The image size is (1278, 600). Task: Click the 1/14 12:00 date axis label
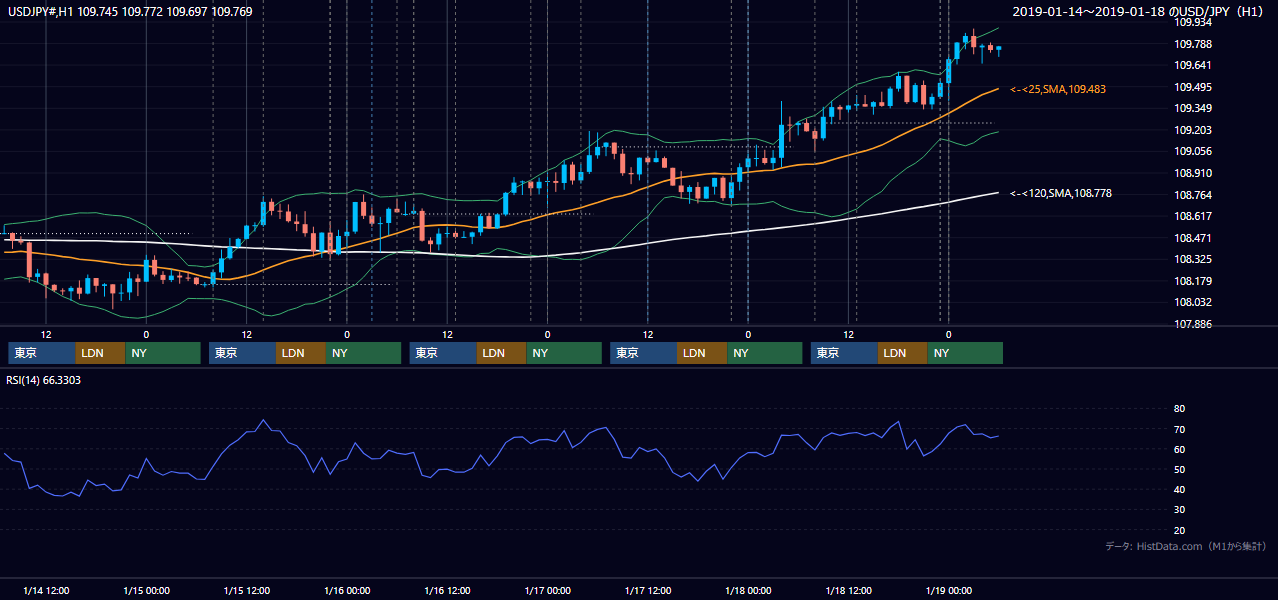(46, 590)
